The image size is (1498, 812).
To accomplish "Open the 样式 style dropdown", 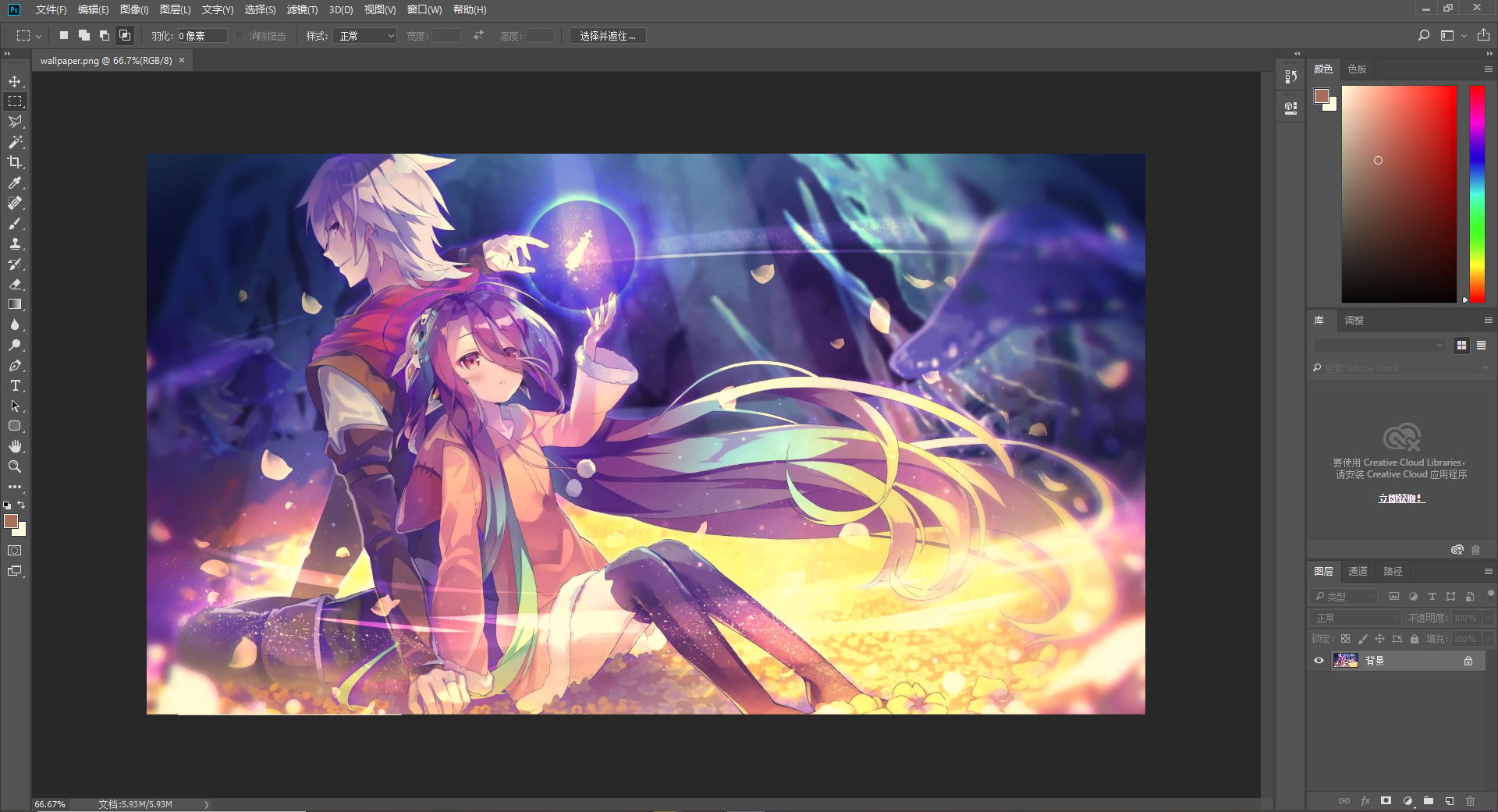I will [365, 36].
